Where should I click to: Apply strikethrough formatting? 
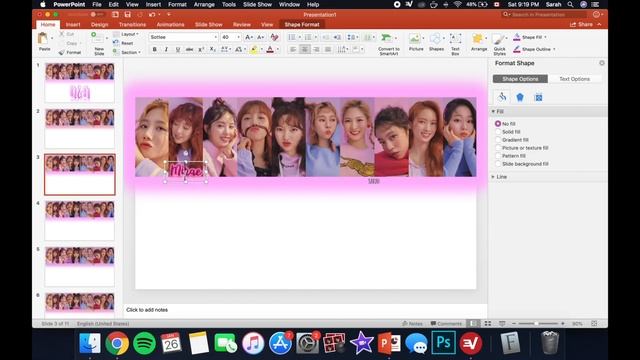(x=189, y=49)
